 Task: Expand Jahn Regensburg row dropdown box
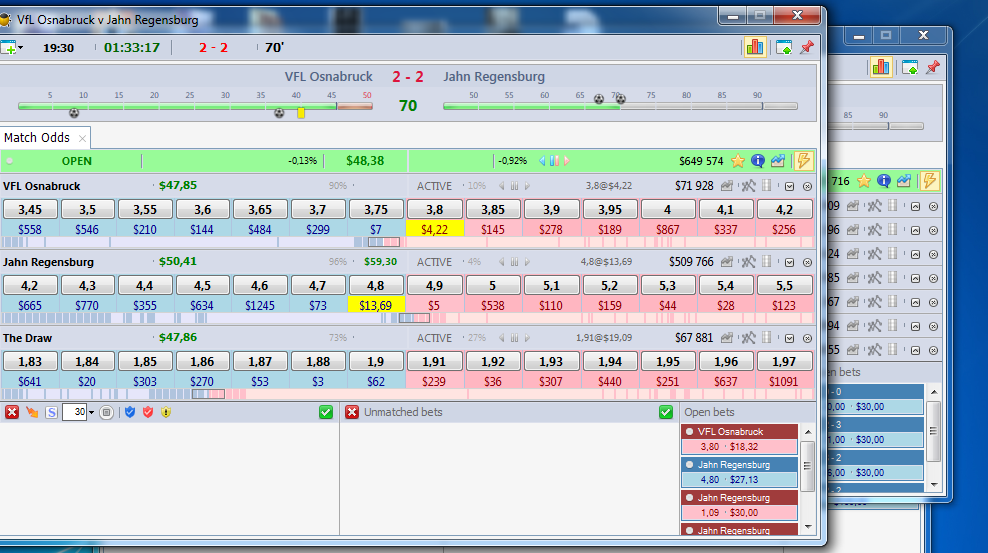[790, 262]
